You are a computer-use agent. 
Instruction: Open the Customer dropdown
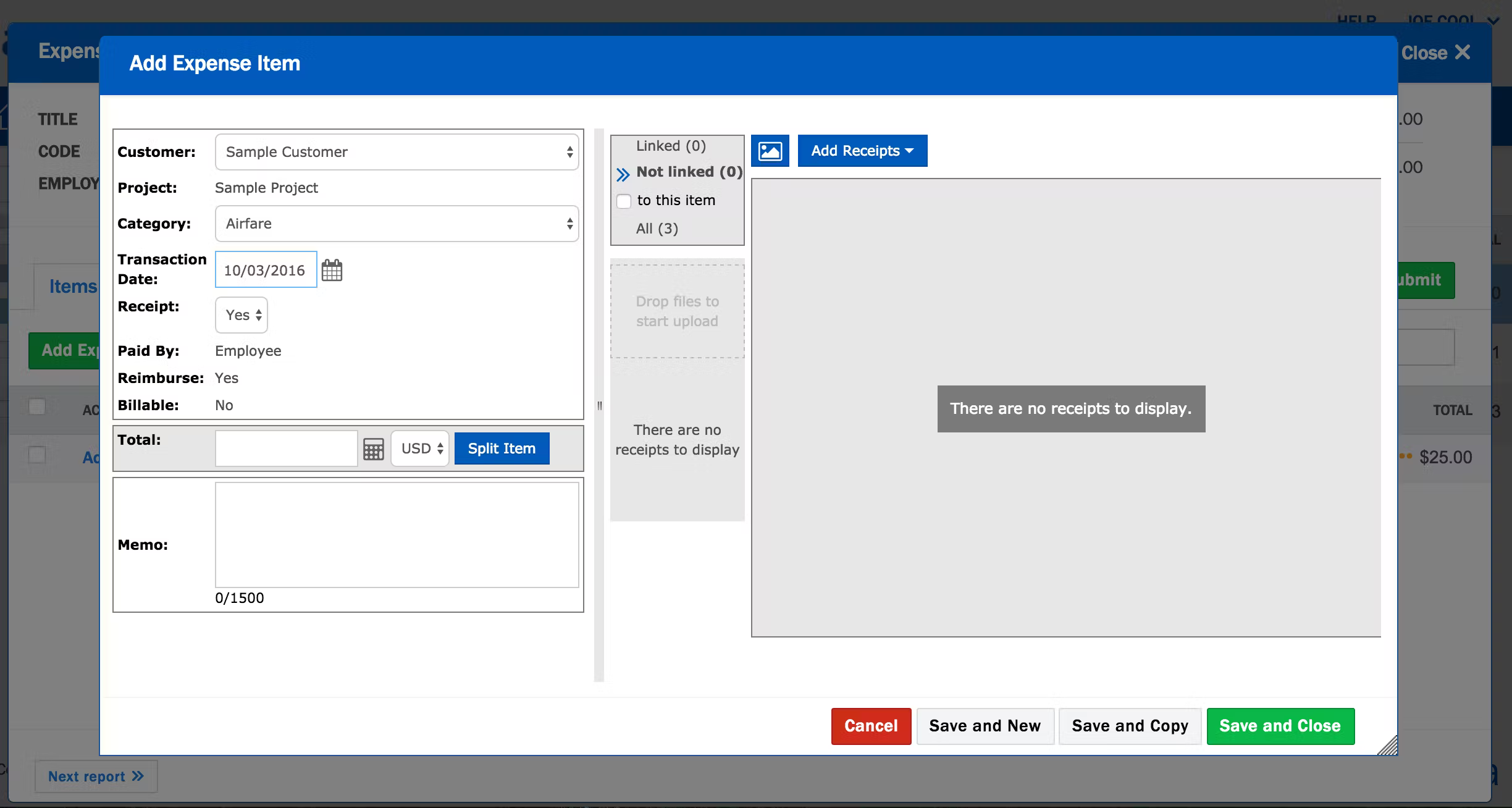397,152
